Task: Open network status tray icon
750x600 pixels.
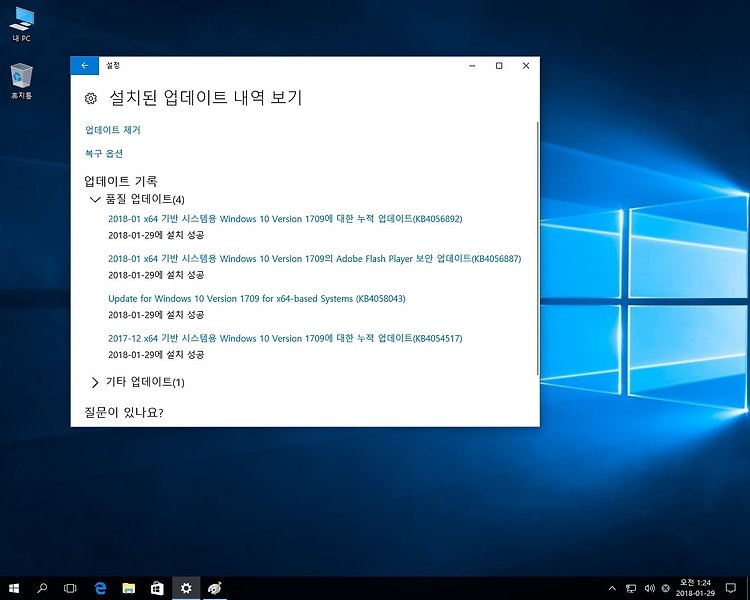Action: tap(631, 588)
